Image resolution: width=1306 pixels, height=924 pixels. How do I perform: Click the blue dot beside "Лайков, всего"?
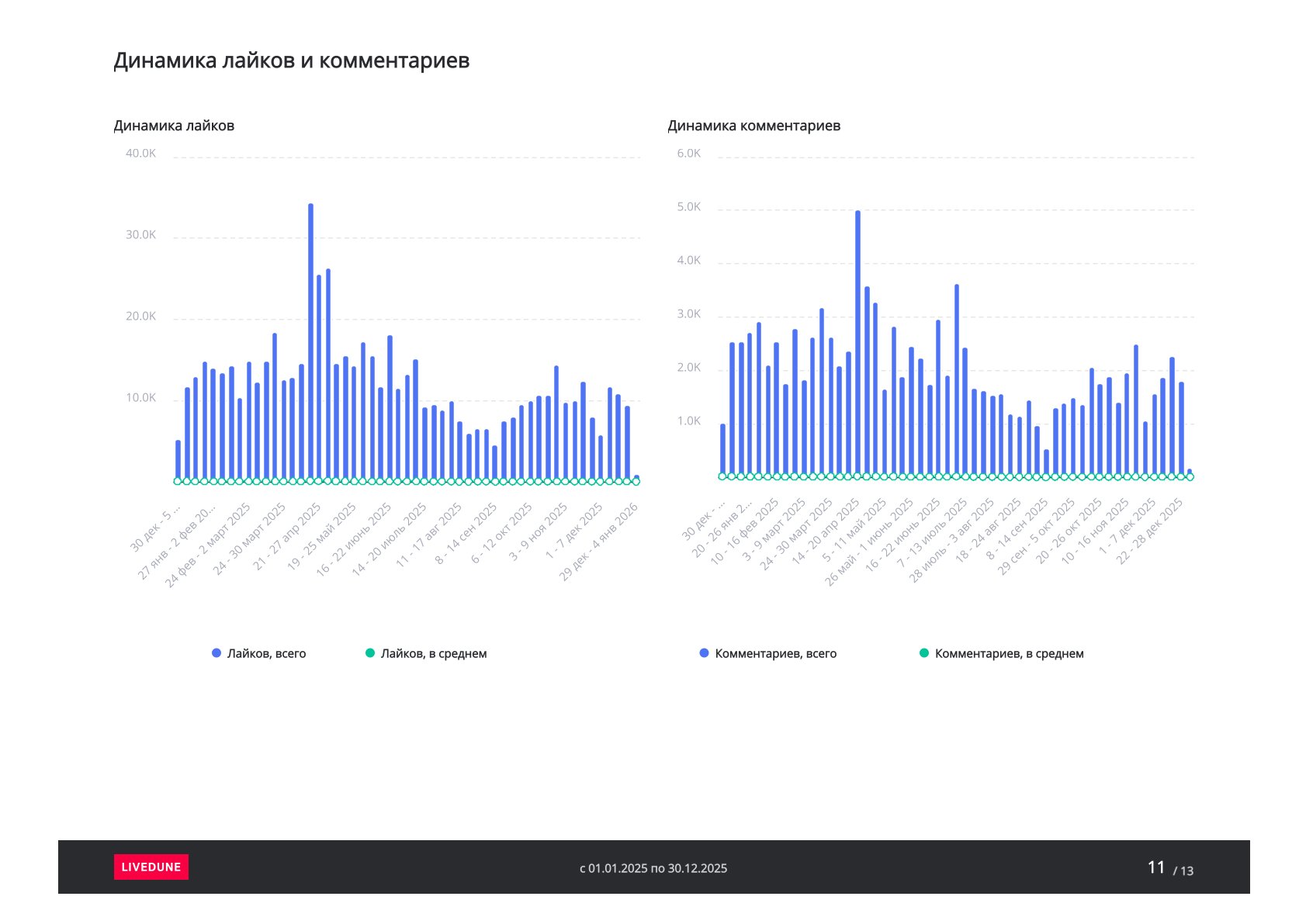point(217,653)
